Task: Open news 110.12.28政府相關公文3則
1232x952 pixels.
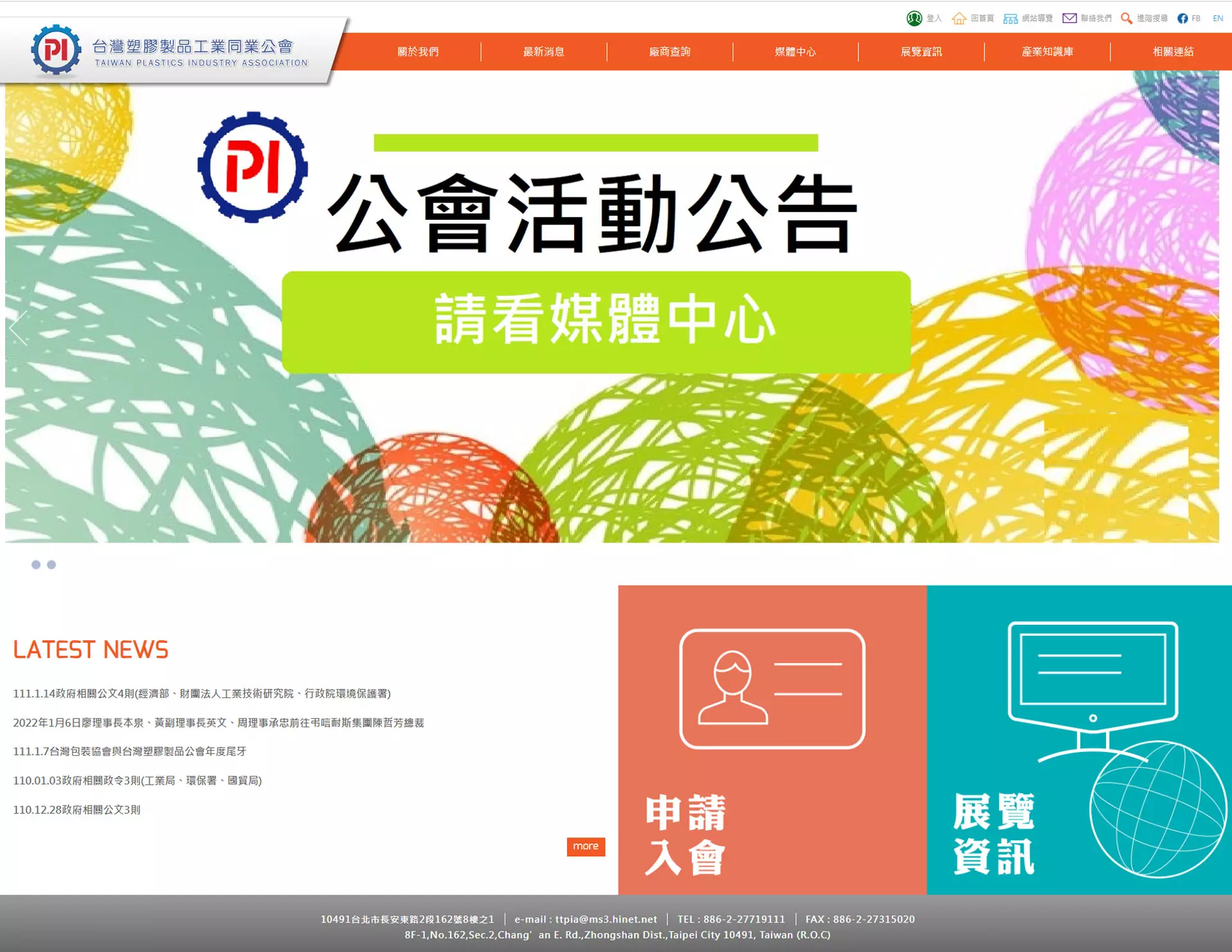Action: point(77,810)
